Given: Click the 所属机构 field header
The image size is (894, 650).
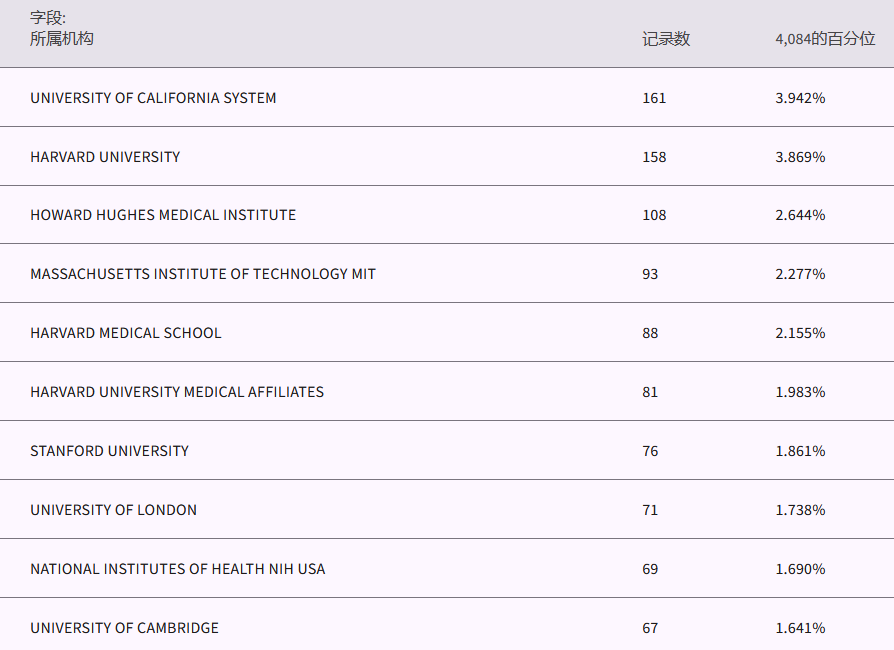Looking at the screenshot, I should coord(62,39).
